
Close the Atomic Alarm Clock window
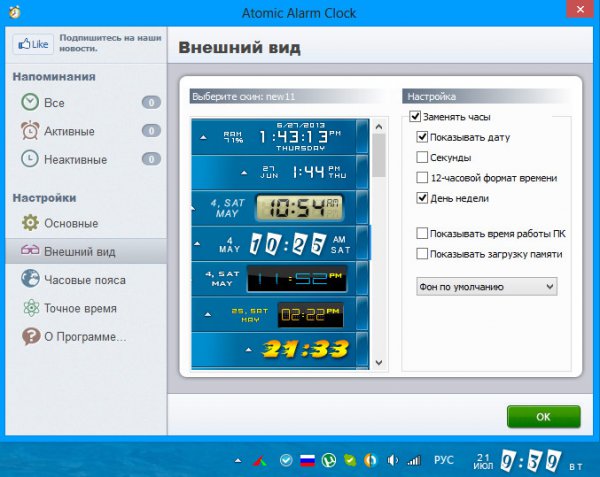(x=580, y=9)
